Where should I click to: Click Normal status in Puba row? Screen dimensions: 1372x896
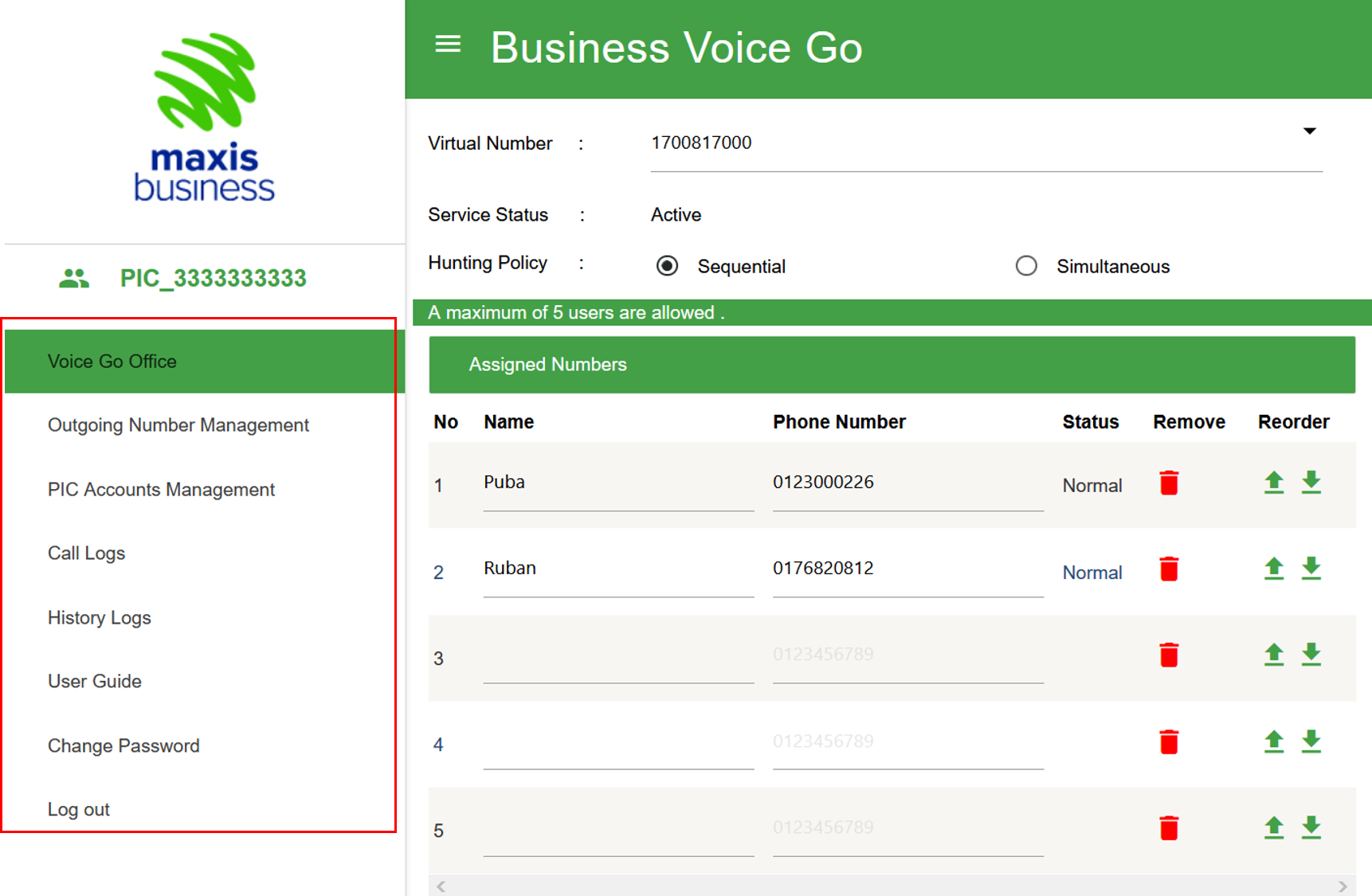click(x=1092, y=486)
